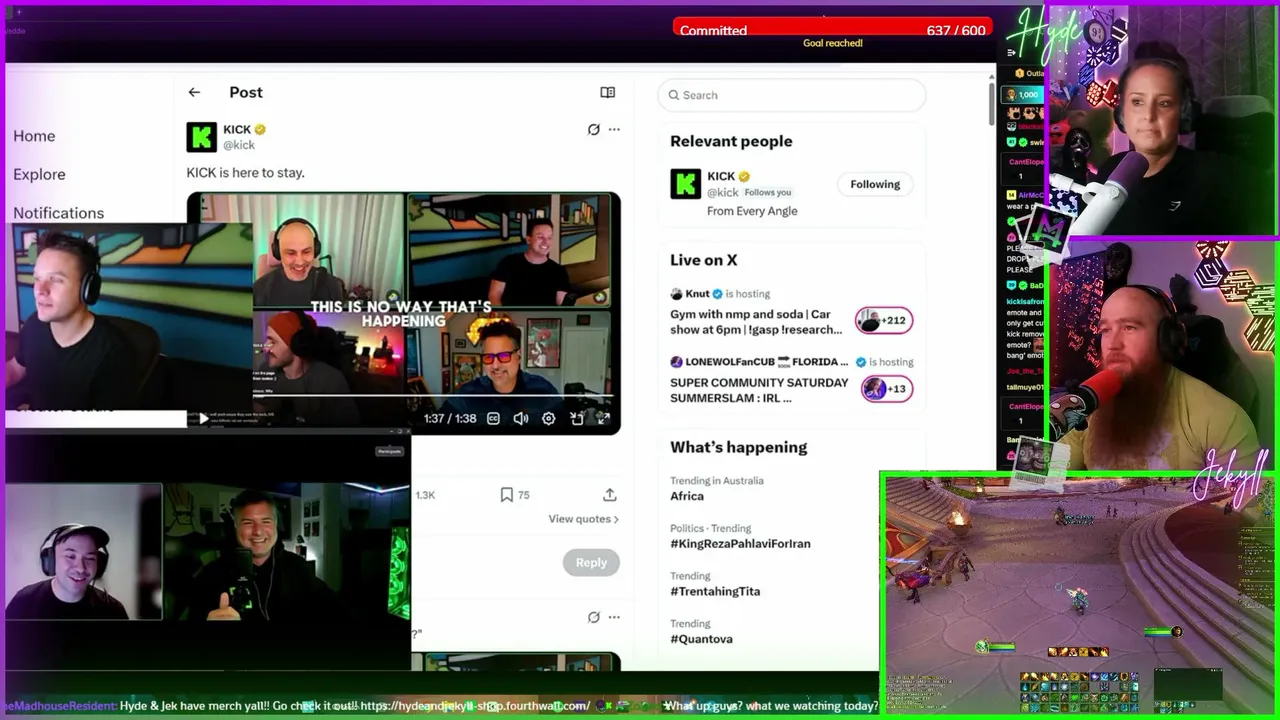Open #TrentahingTita trending topic
Viewport: 1280px width, 720px height.
click(715, 591)
